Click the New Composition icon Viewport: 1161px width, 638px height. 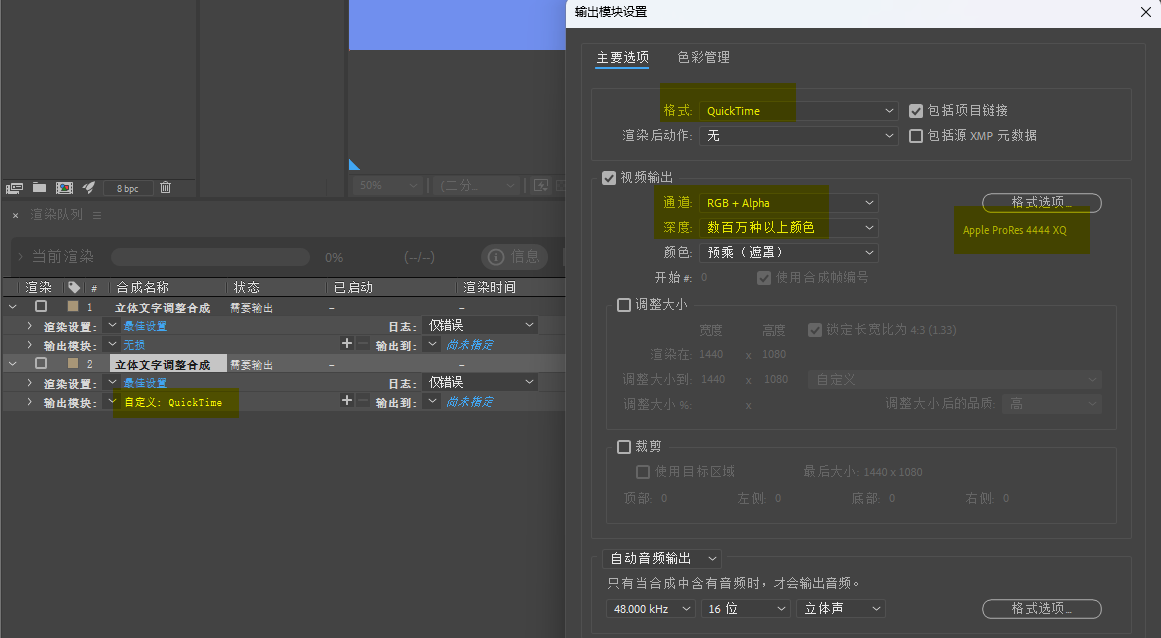[64, 188]
